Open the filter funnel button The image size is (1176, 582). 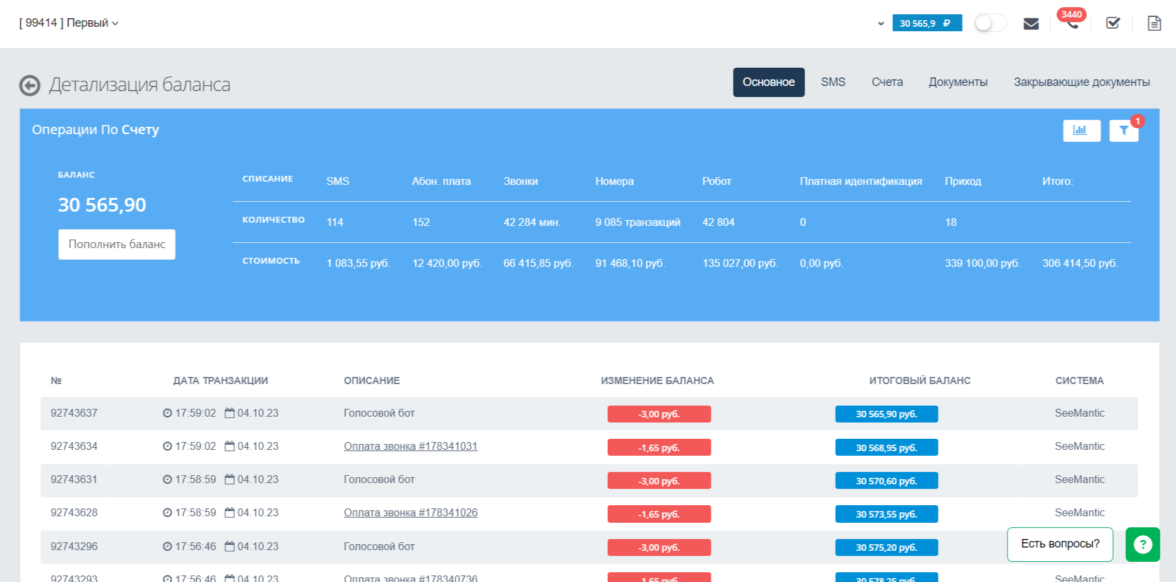coord(1123,130)
